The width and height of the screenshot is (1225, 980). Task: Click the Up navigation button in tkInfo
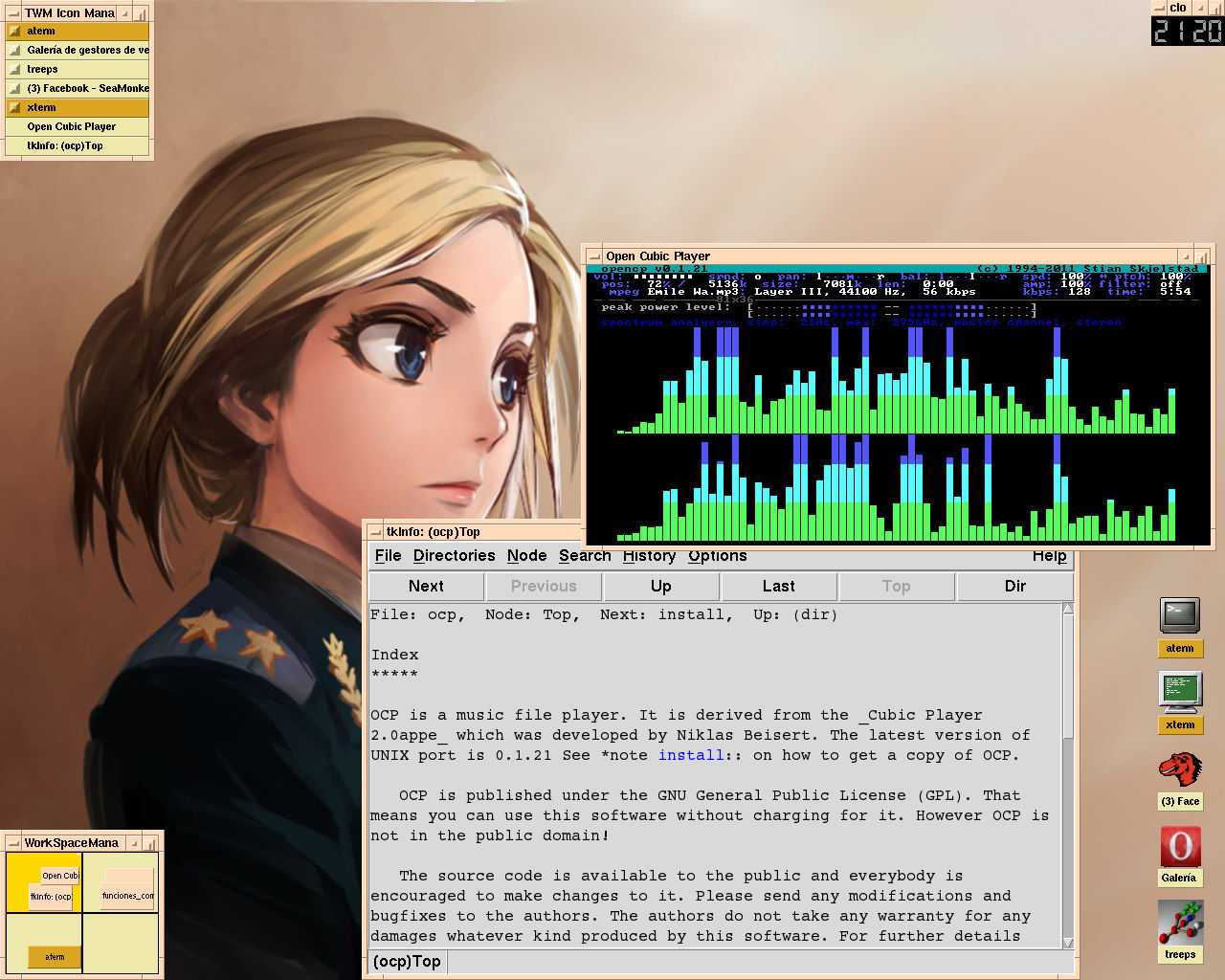point(661,586)
